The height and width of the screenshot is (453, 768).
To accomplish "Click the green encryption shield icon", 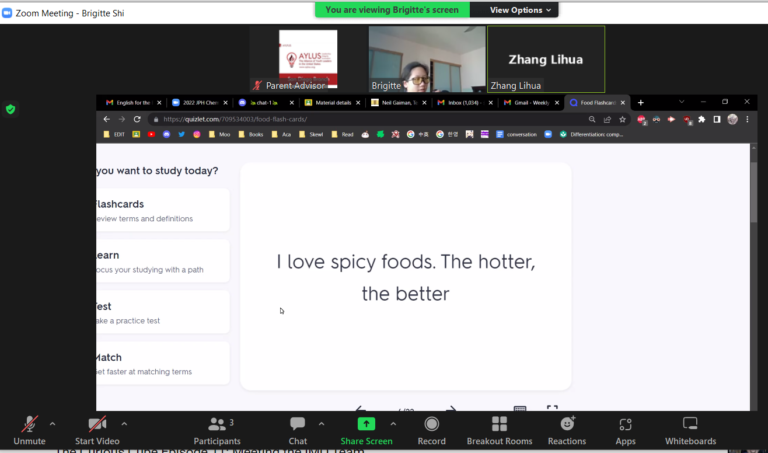I will pos(10,109).
